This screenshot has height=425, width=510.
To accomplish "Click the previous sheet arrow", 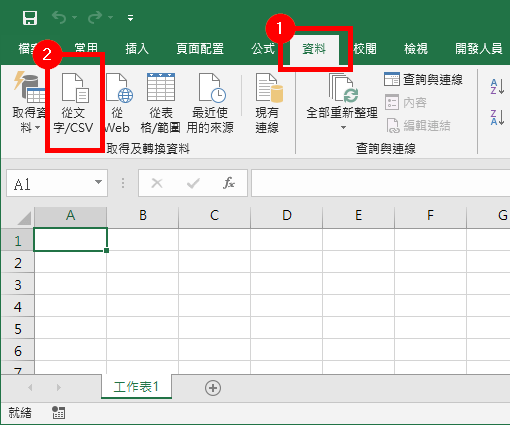I will pyautogui.click(x=30, y=387).
